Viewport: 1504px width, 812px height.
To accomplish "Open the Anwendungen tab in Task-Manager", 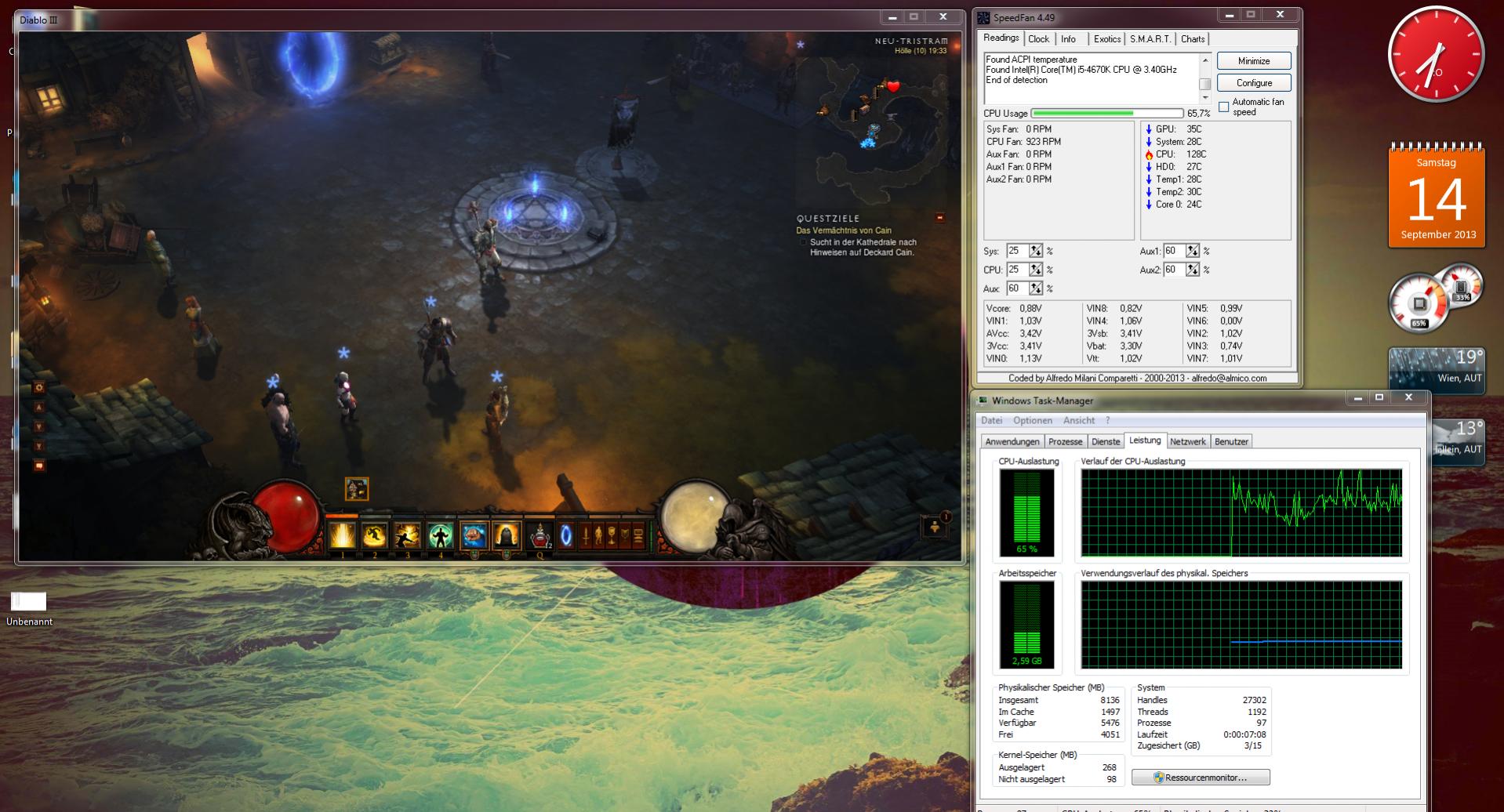I will click(1012, 442).
